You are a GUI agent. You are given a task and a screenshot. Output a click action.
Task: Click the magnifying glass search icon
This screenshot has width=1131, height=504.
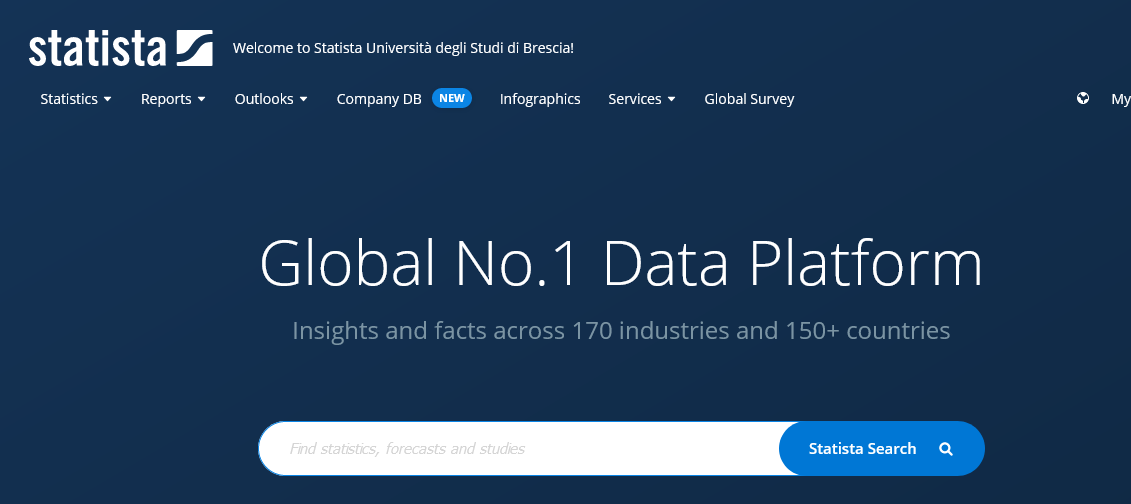click(946, 449)
